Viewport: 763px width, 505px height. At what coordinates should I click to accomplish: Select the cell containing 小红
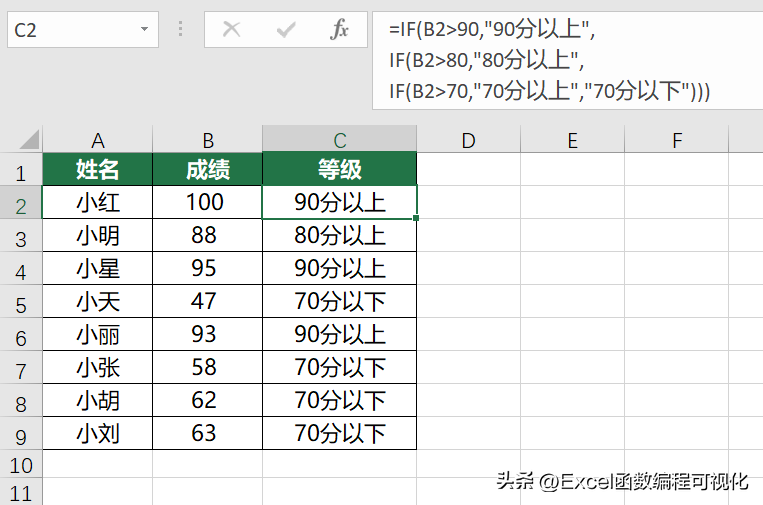(x=98, y=202)
